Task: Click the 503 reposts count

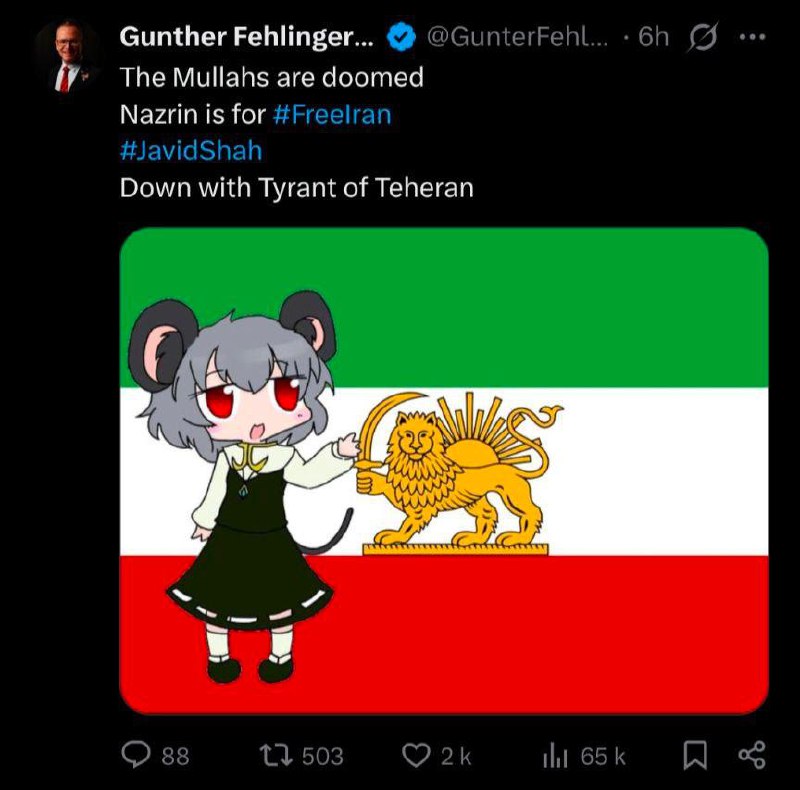Action: (x=323, y=756)
